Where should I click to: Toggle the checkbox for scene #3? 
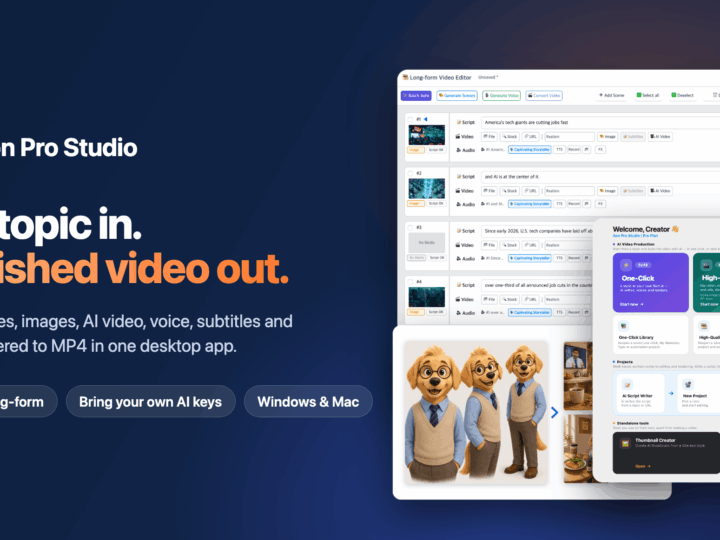410,228
